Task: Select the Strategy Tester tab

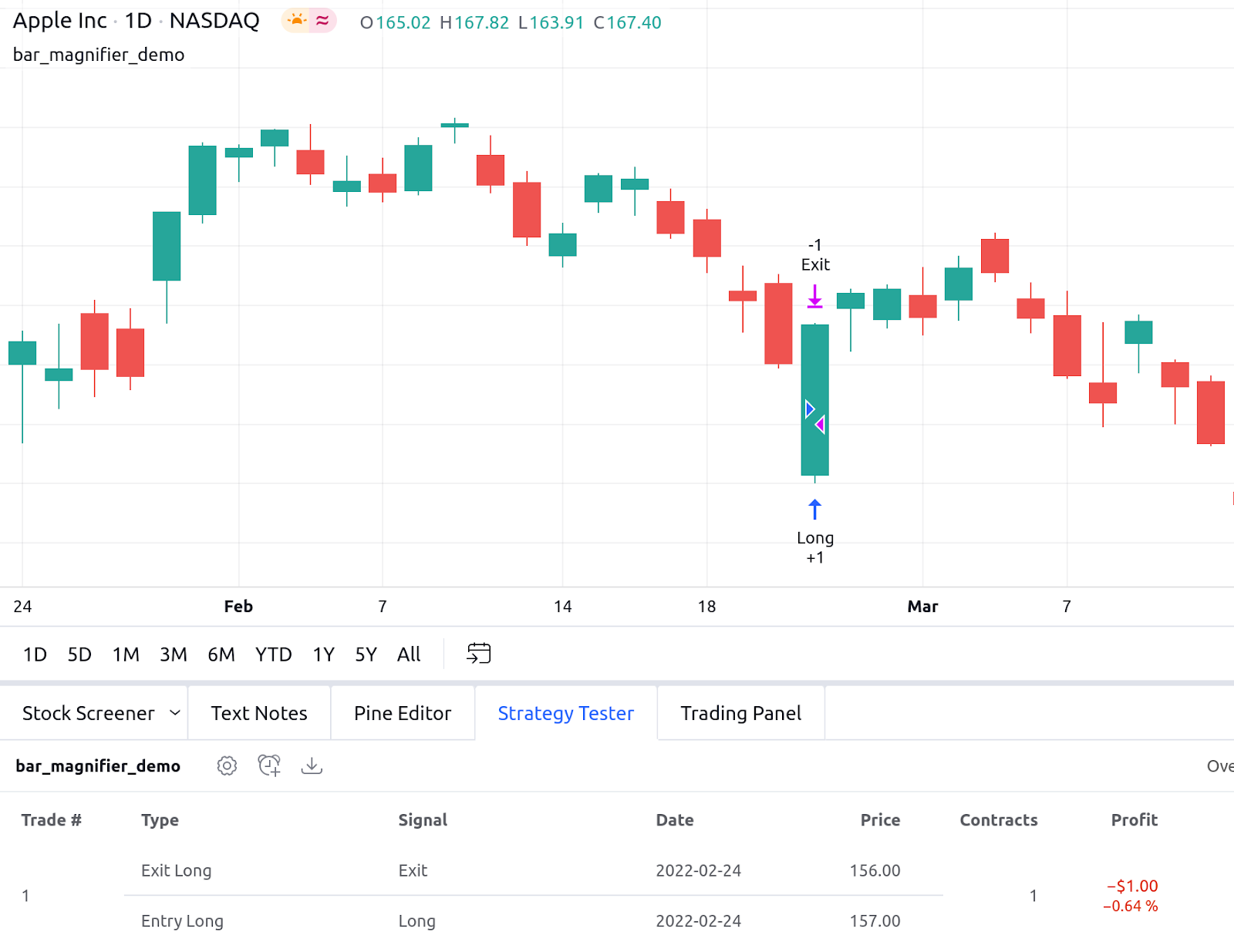Action: (x=565, y=713)
